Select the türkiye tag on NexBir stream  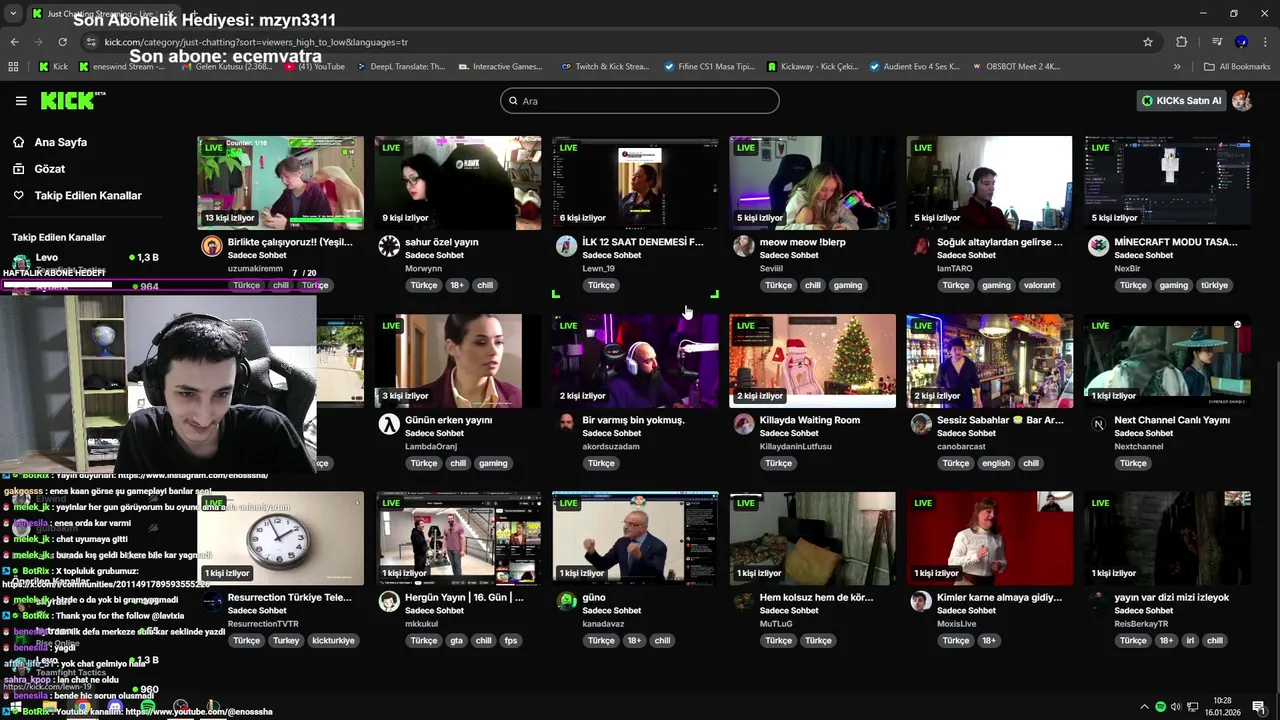(1214, 285)
